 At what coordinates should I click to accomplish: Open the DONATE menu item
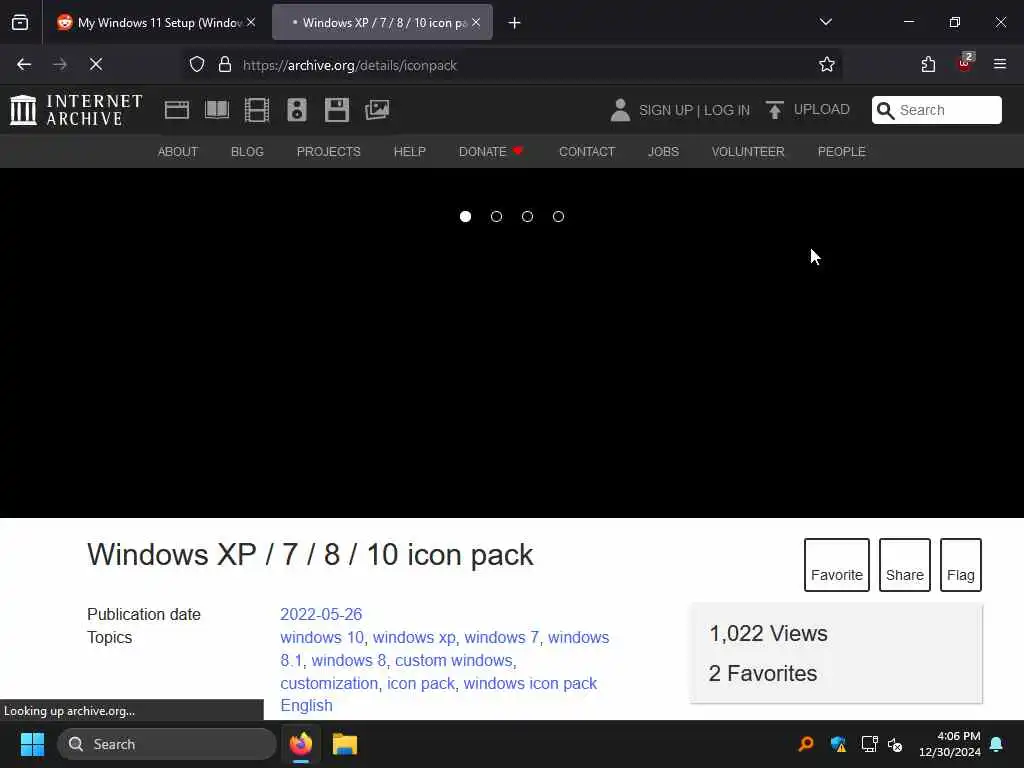point(491,152)
